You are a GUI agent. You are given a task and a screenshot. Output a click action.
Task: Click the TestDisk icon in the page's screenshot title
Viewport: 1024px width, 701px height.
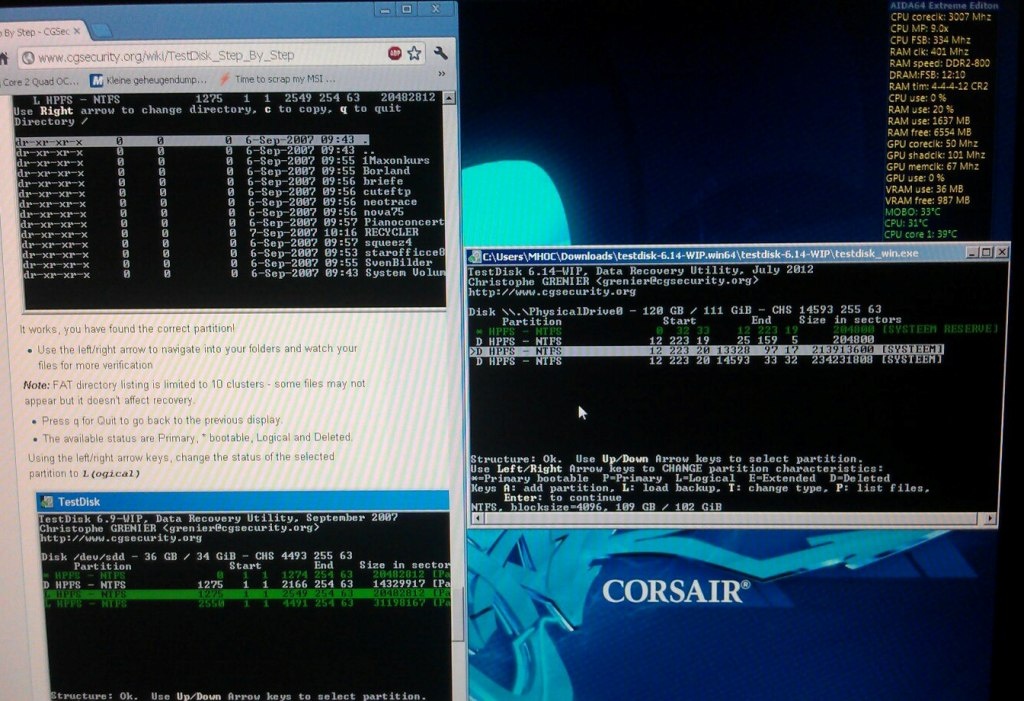47,502
